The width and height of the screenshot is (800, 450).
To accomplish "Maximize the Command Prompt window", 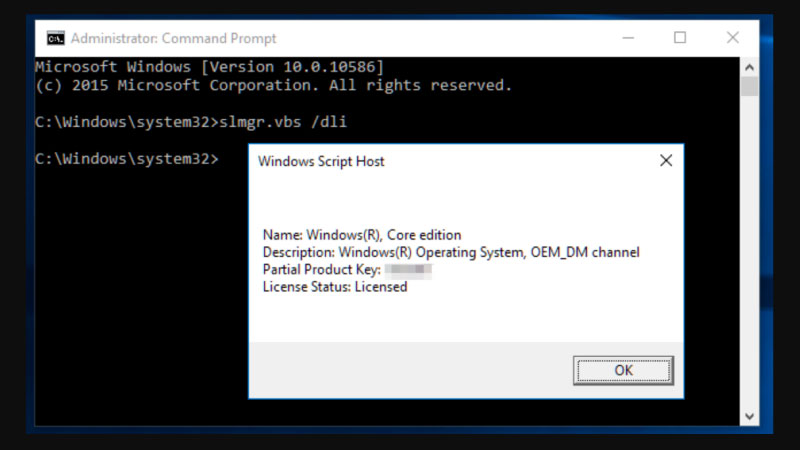I will tap(680, 38).
